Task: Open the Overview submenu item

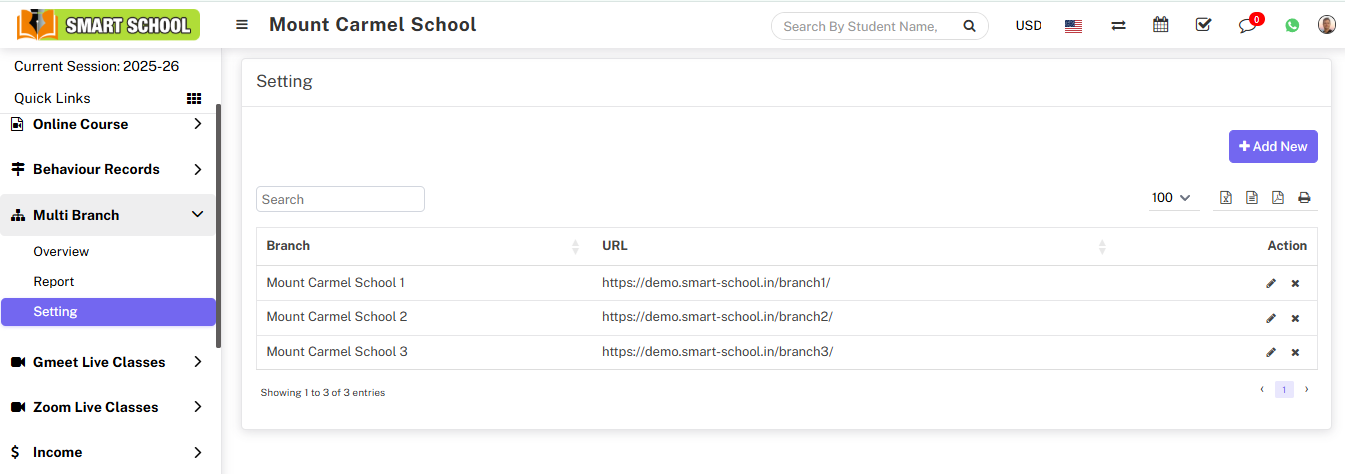Action: tap(61, 252)
